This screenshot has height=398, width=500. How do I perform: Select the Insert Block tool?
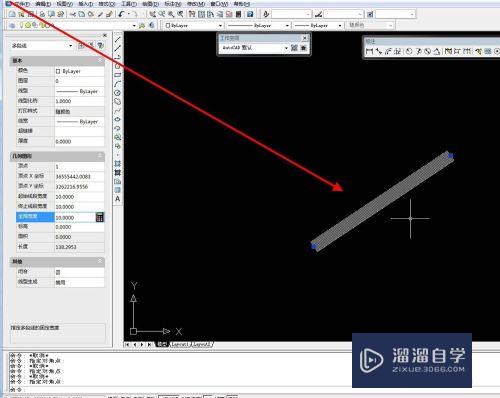(x=118, y=137)
